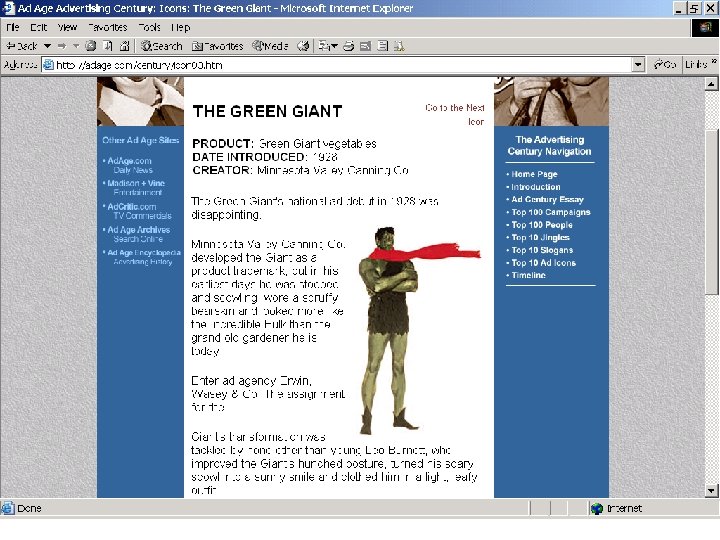720x540 pixels.
Task: Click the PRODUCT label text
Action: coord(223,144)
